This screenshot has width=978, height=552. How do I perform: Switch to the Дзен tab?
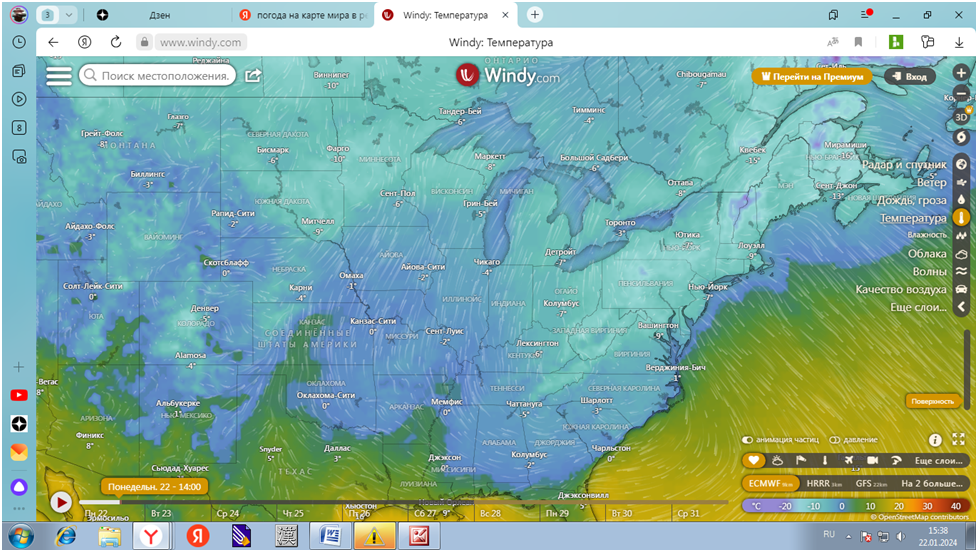[x=160, y=15]
